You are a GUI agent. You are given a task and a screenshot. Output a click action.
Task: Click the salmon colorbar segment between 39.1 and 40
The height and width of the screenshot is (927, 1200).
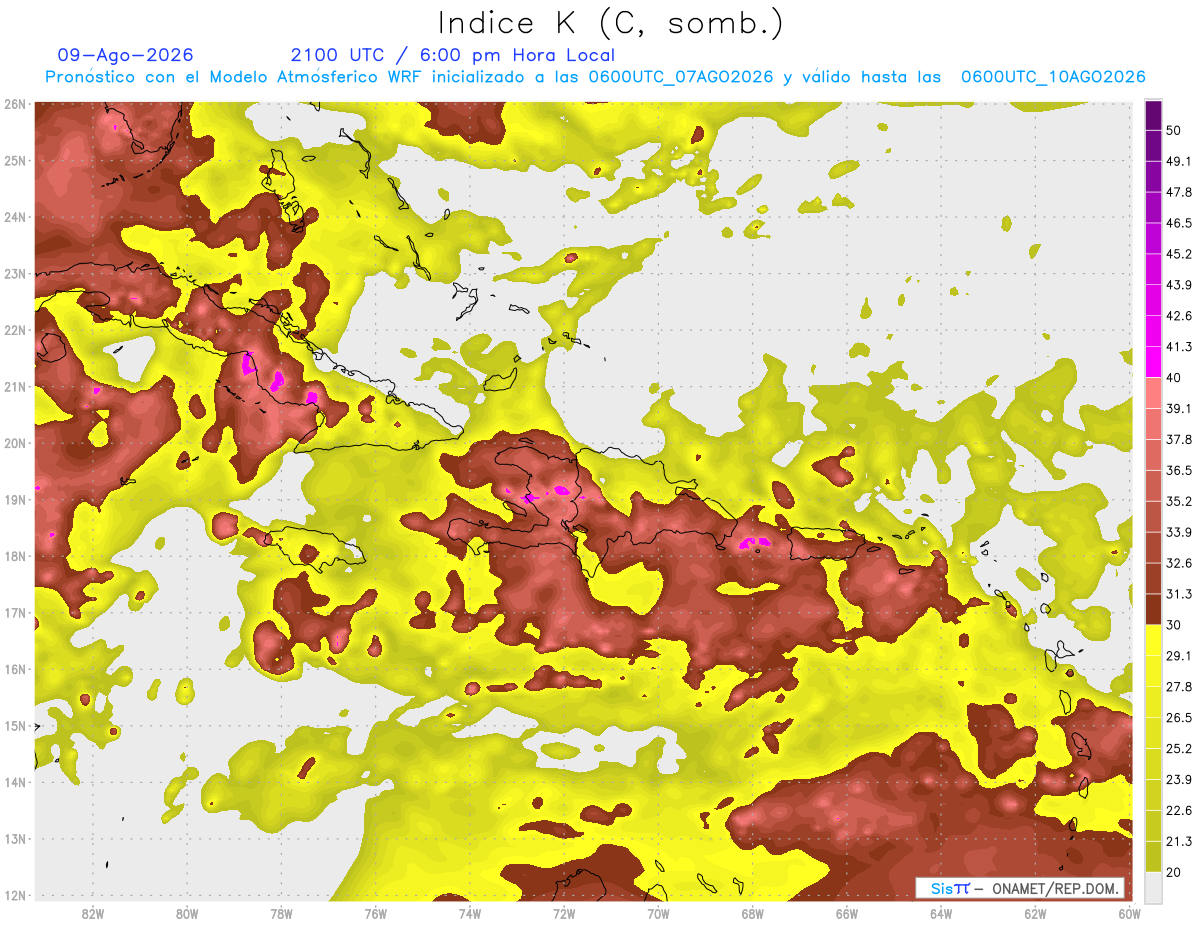click(x=1153, y=393)
